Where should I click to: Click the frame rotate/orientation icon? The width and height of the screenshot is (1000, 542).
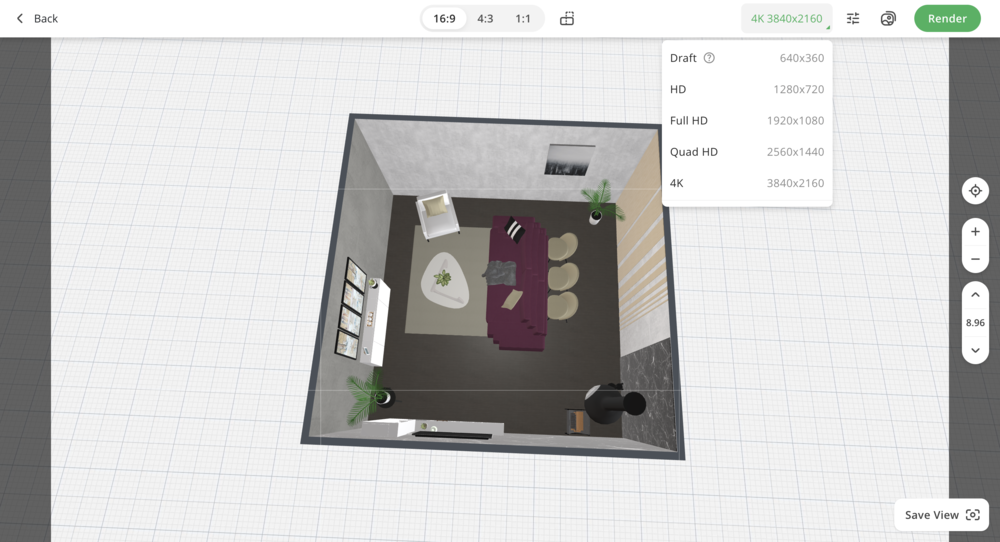567,18
